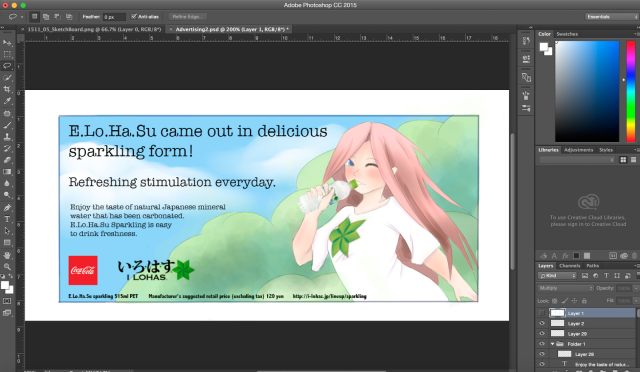Hide Layer 28 via eye icon
The width and height of the screenshot is (640, 372).
coord(542,354)
